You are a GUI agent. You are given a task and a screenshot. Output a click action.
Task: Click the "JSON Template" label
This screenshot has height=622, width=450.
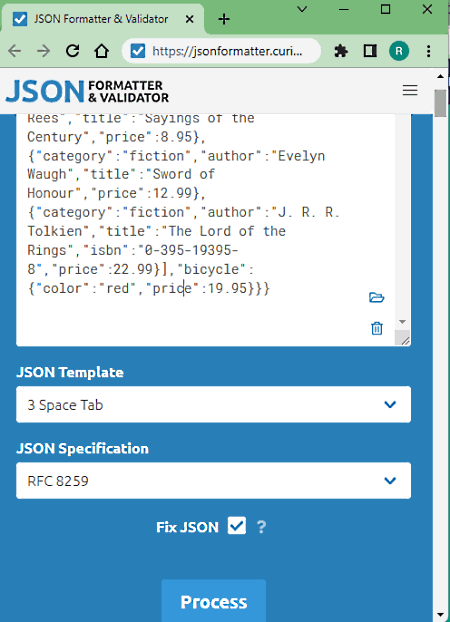click(70, 372)
